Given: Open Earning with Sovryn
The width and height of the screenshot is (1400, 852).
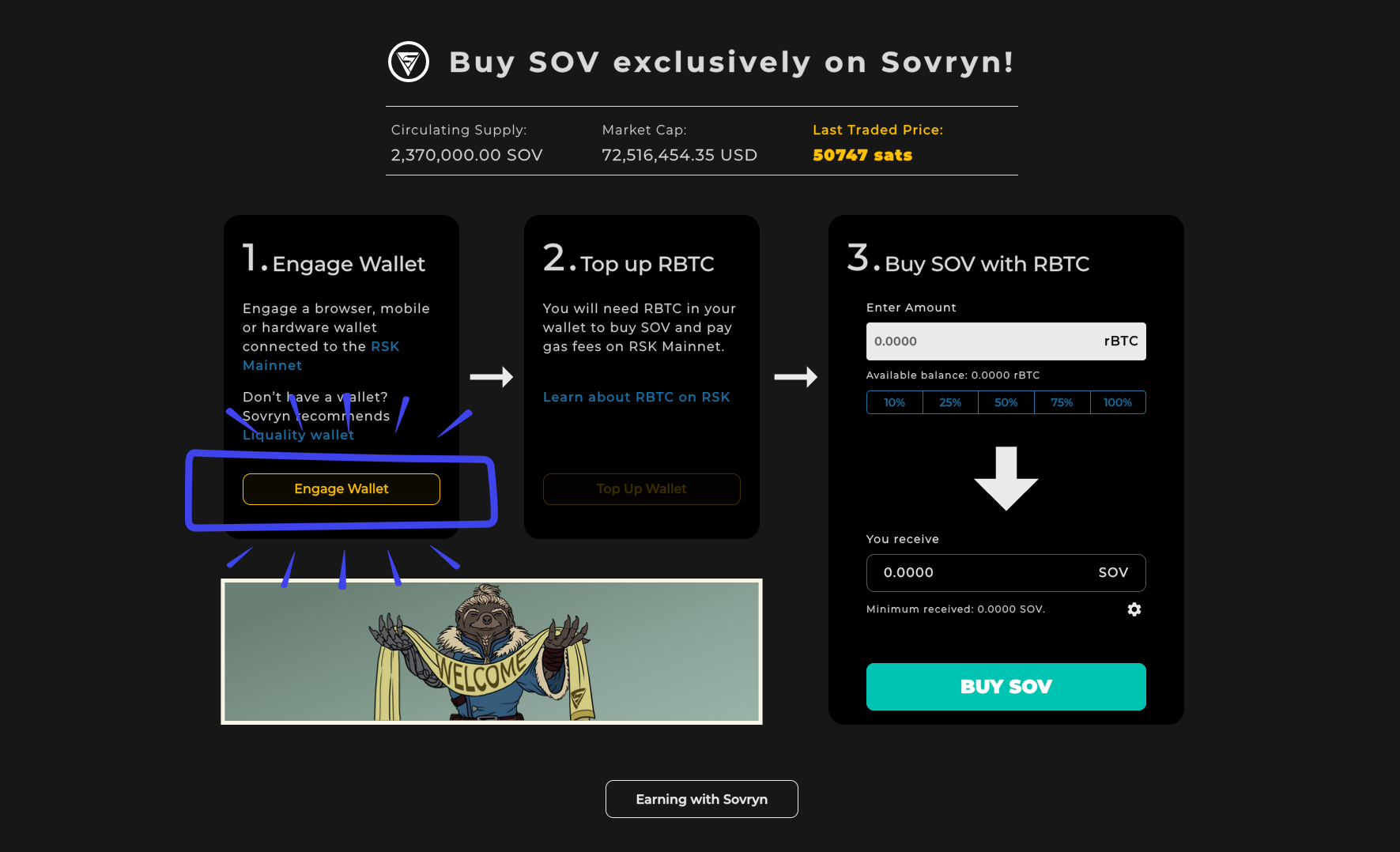Looking at the screenshot, I should pyautogui.click(x=702, y=799).
